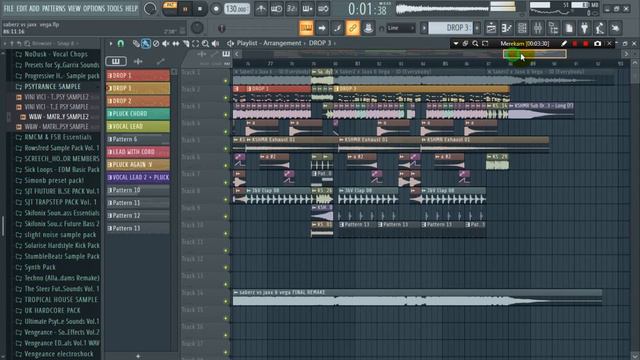Expand the PSYTRANCE SAMPLE folder

click(x=52, y=86)
